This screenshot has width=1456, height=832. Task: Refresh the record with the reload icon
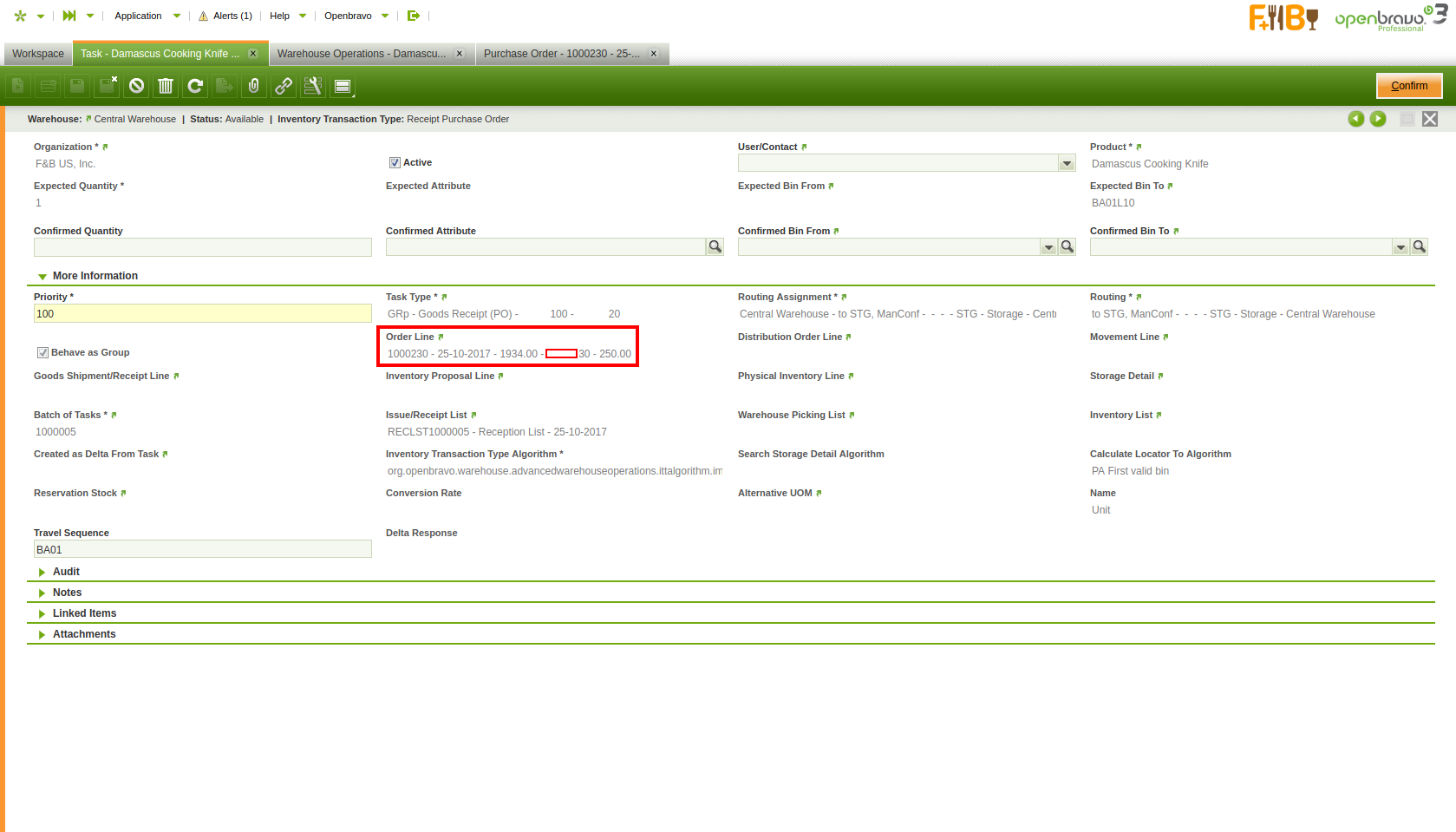[195, 86]
